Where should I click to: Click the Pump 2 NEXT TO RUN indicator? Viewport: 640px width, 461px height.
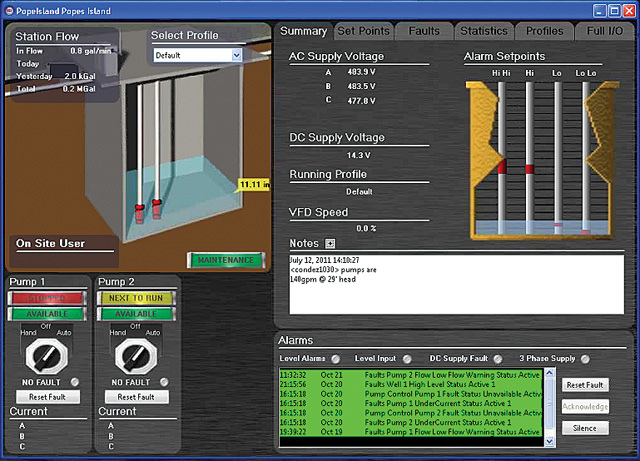click(x=137, y=298)
